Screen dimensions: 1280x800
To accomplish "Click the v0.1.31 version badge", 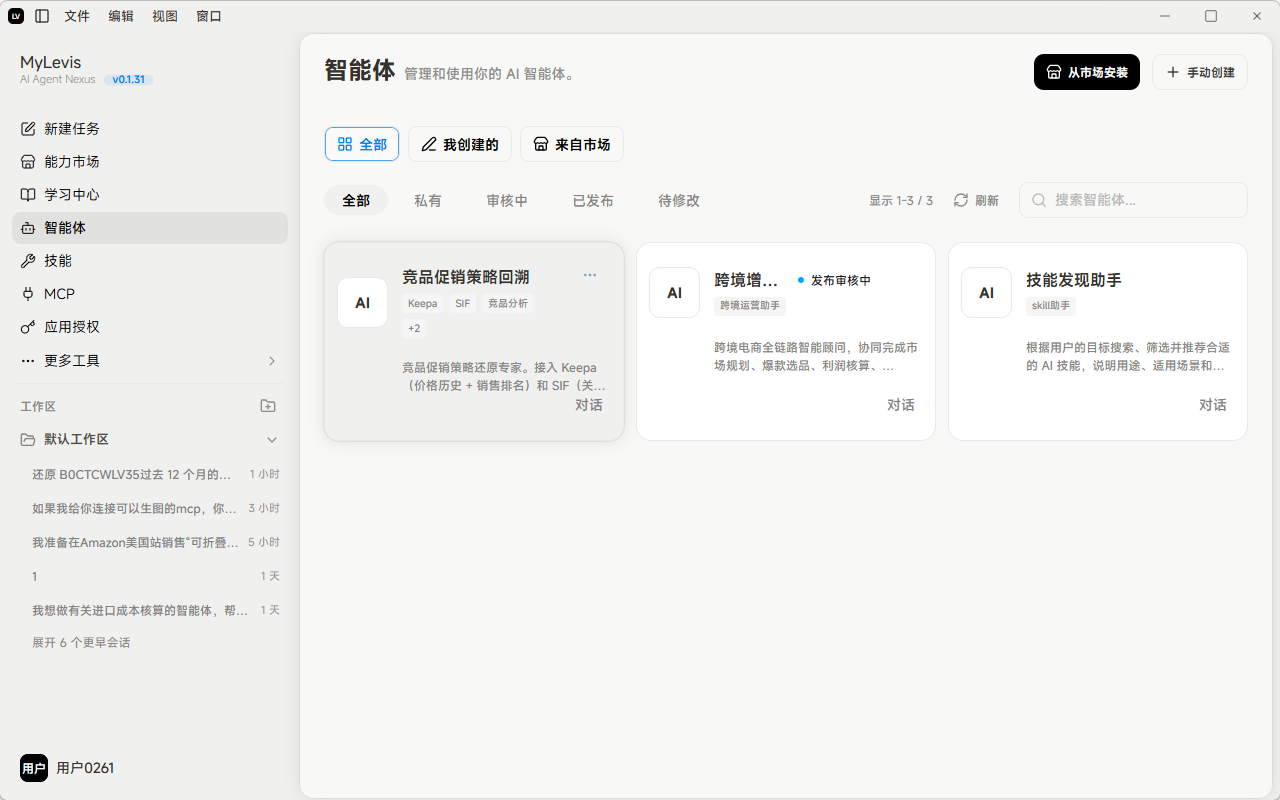I will 128,79.
